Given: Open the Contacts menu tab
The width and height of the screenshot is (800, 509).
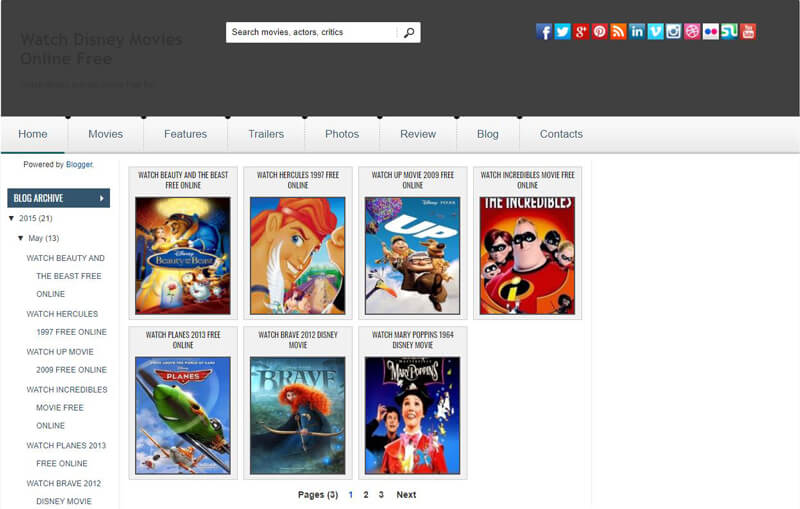Looking at the screenshot, I should [x=561, y=134].
